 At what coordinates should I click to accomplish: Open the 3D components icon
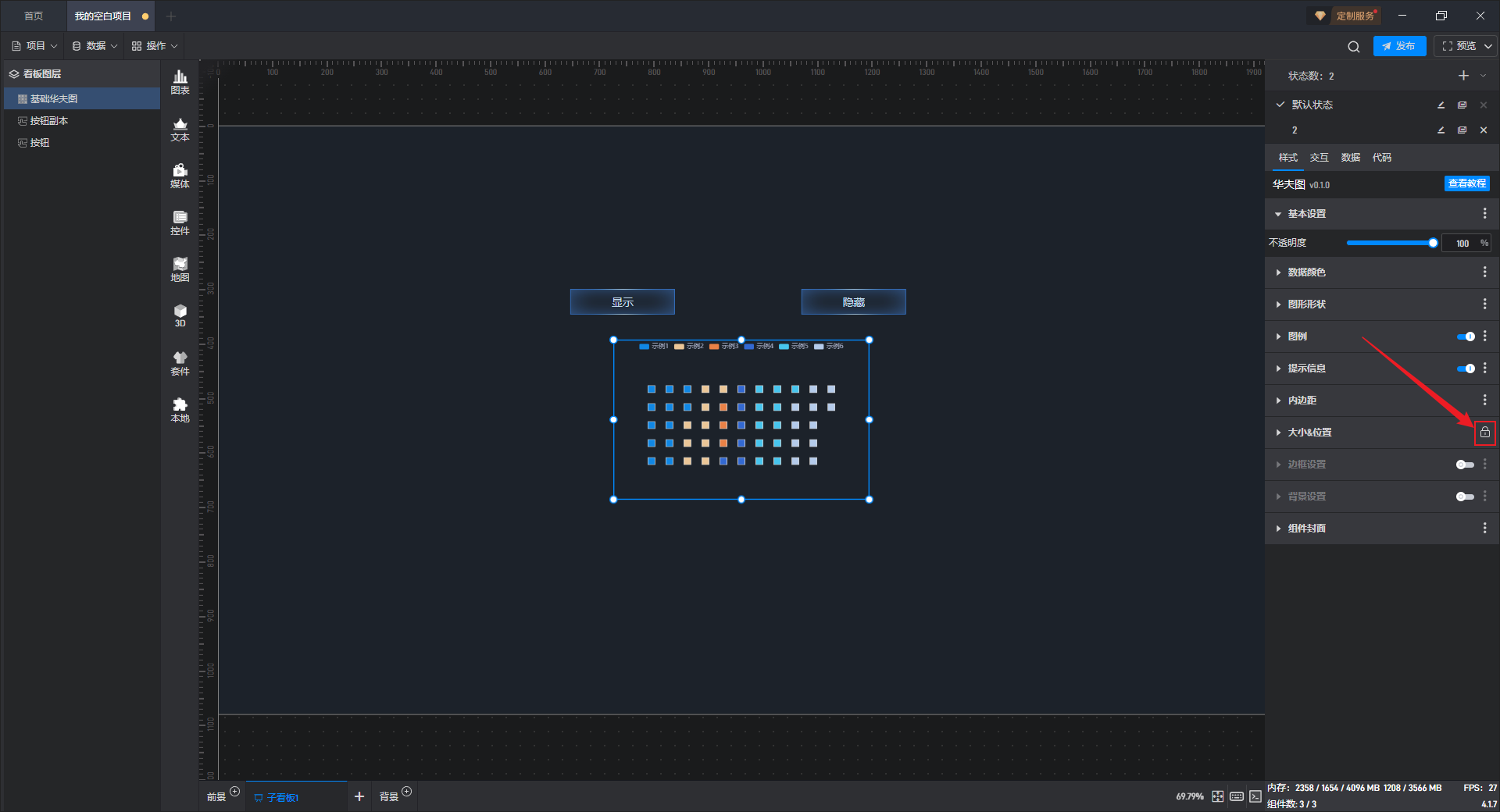180,315
